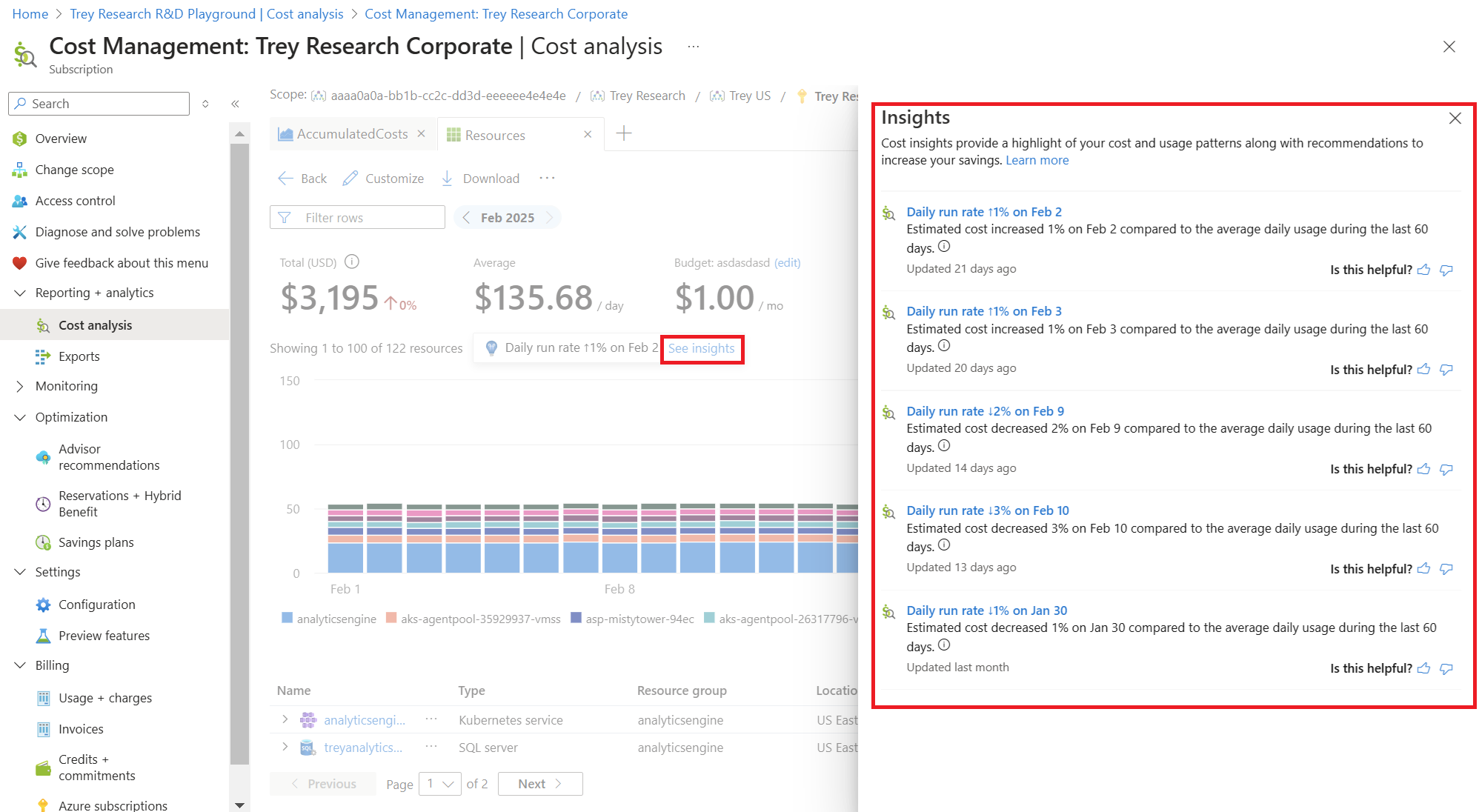
Task: Click info icon beside Total (USD)
Action: point(352,262)
